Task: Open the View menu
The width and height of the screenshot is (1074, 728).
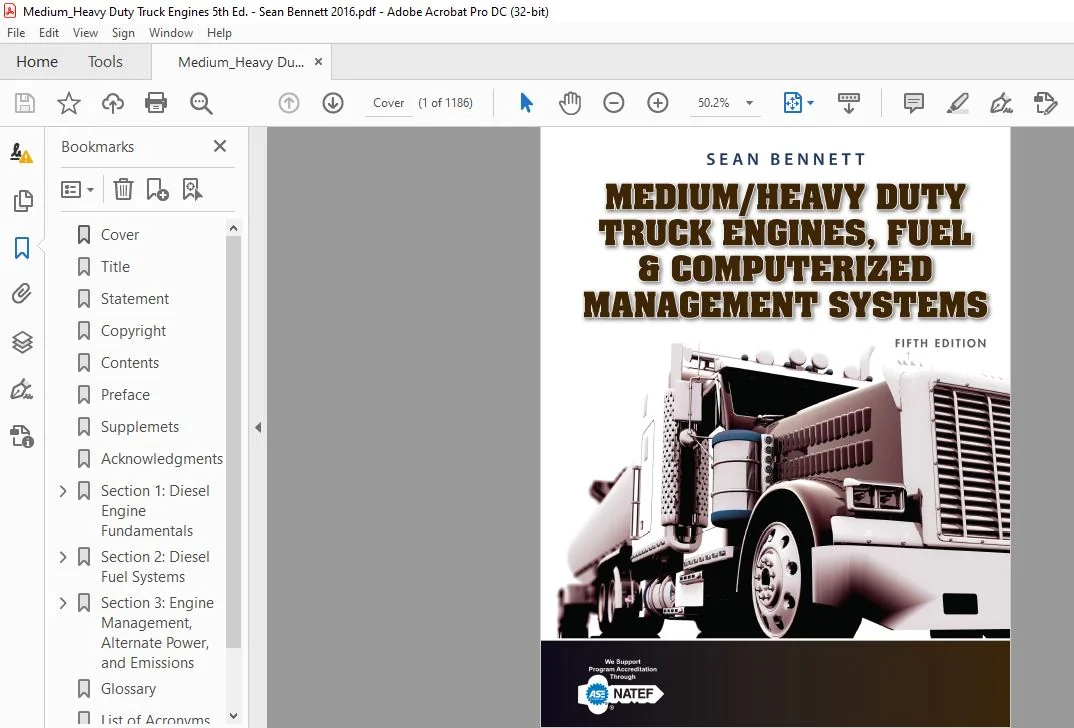Action: tap(86, 33)
